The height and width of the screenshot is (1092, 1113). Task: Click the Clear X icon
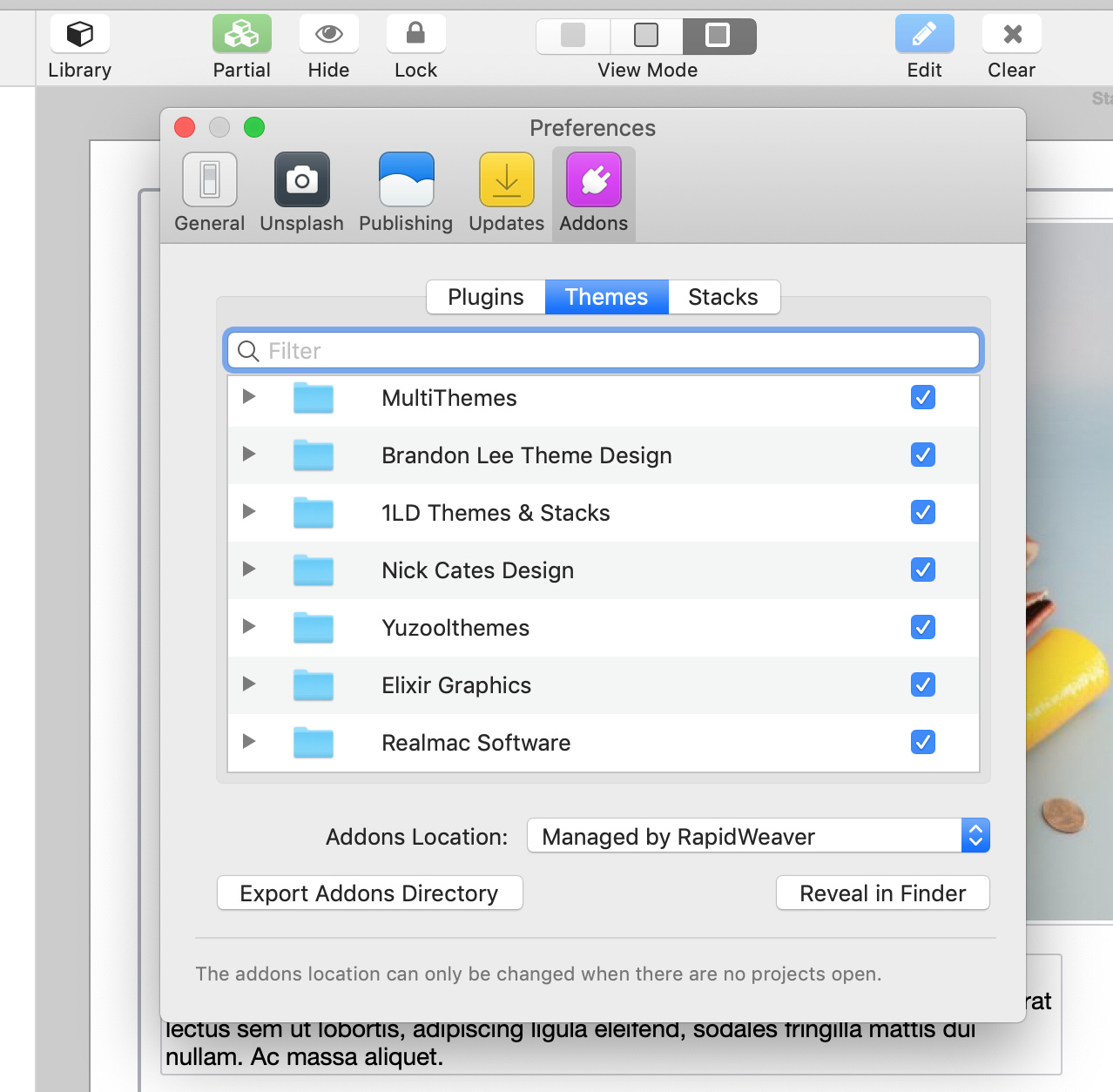tap(1012, 34)
